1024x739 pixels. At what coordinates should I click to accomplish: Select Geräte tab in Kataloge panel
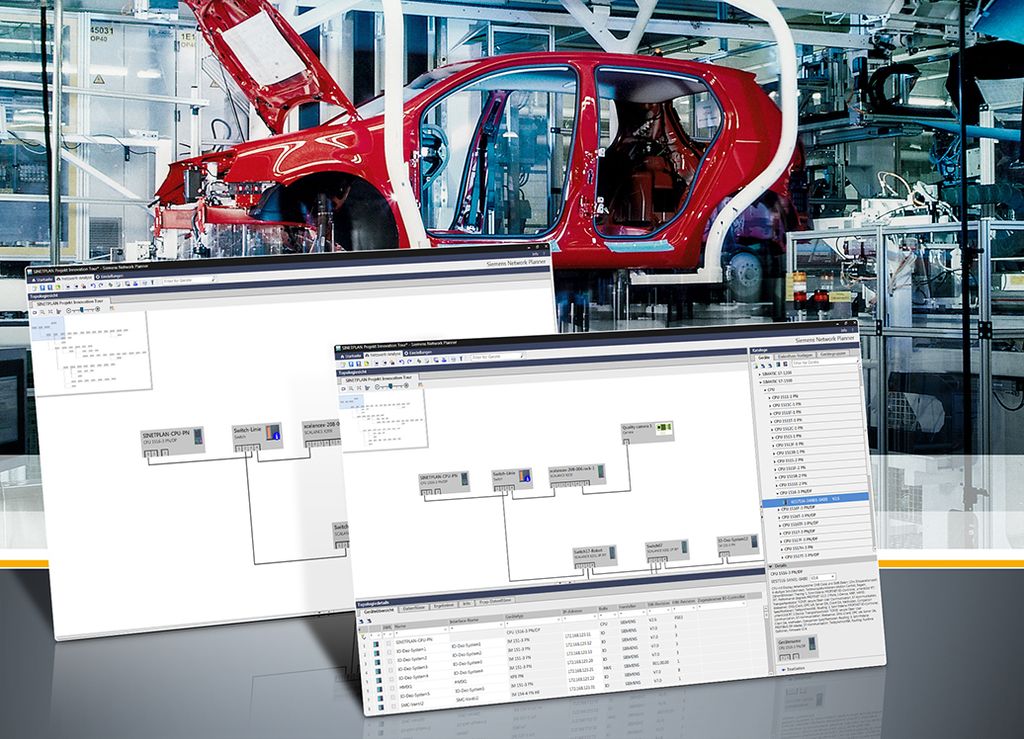(x=763, y=358)
